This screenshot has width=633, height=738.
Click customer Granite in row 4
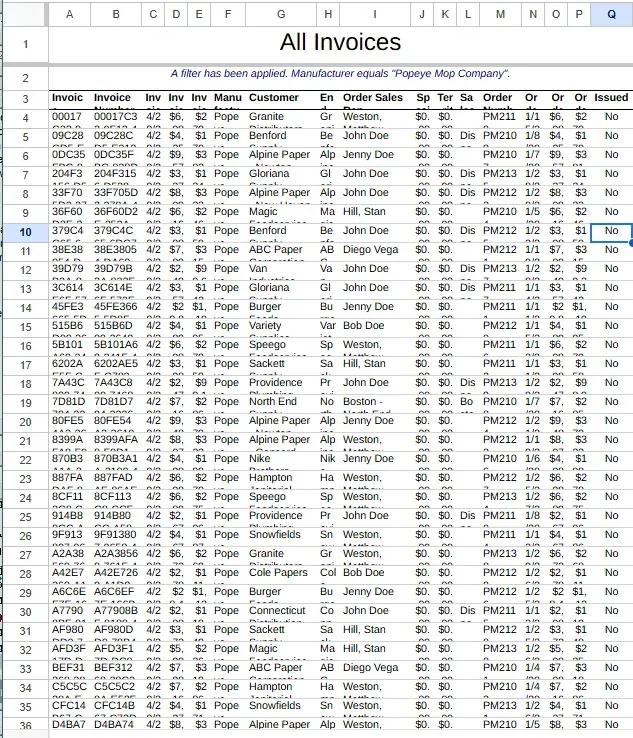[x=281, y=119]
